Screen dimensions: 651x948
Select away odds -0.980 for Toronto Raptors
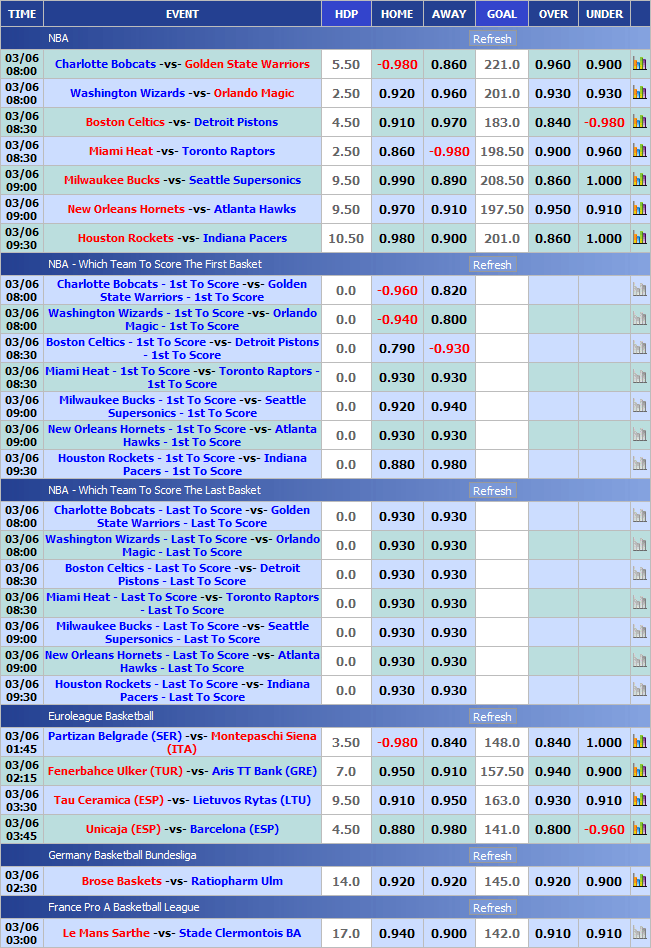click(449, 152)
